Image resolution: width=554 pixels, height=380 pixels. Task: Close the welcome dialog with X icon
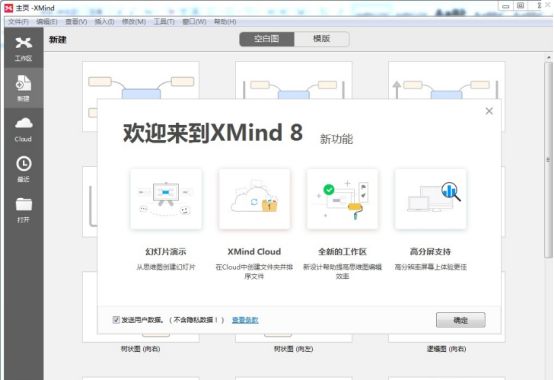pos(489,111)
